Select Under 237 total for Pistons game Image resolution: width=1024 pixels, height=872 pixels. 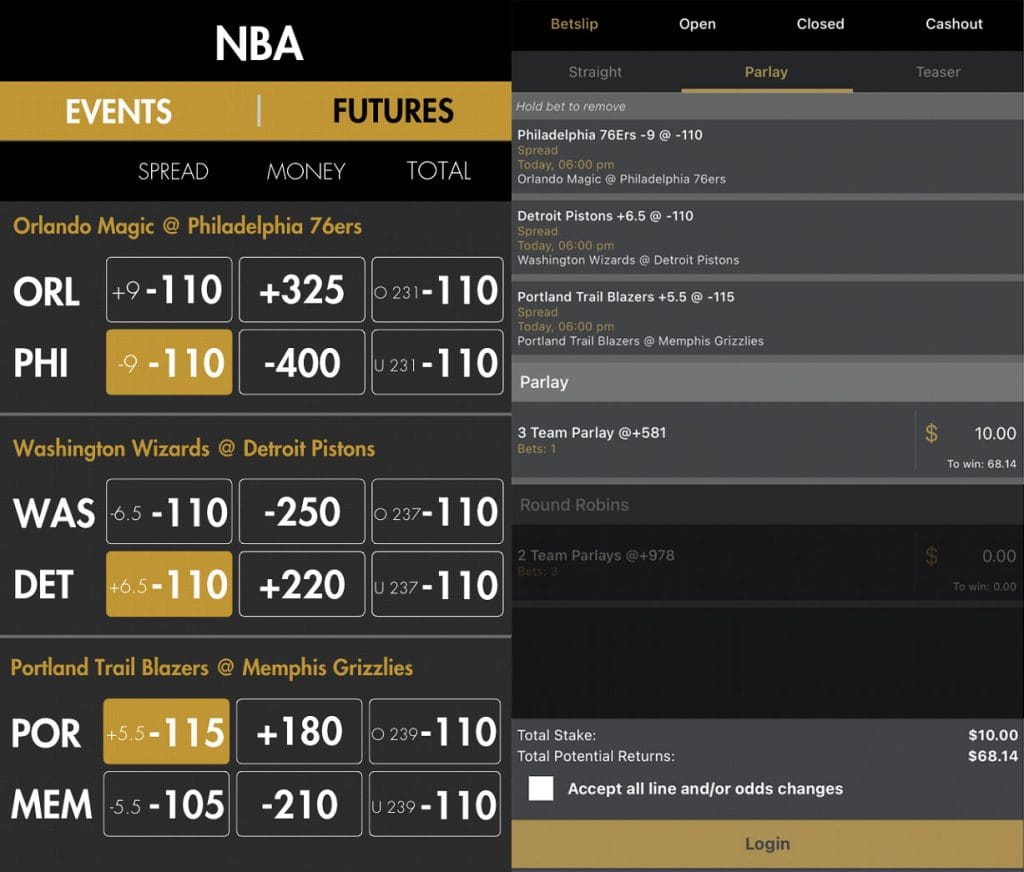click(x=437, y=584)
